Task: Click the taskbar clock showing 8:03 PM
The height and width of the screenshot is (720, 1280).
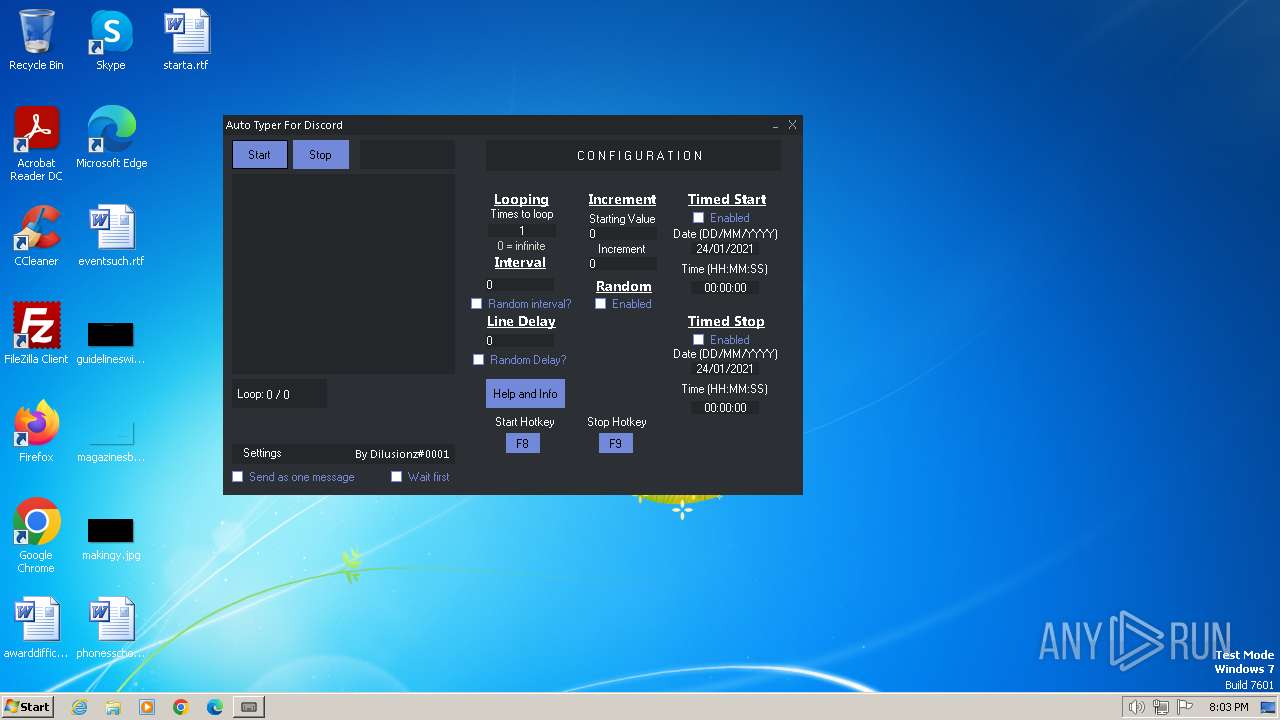Action: coord(1228,707)
